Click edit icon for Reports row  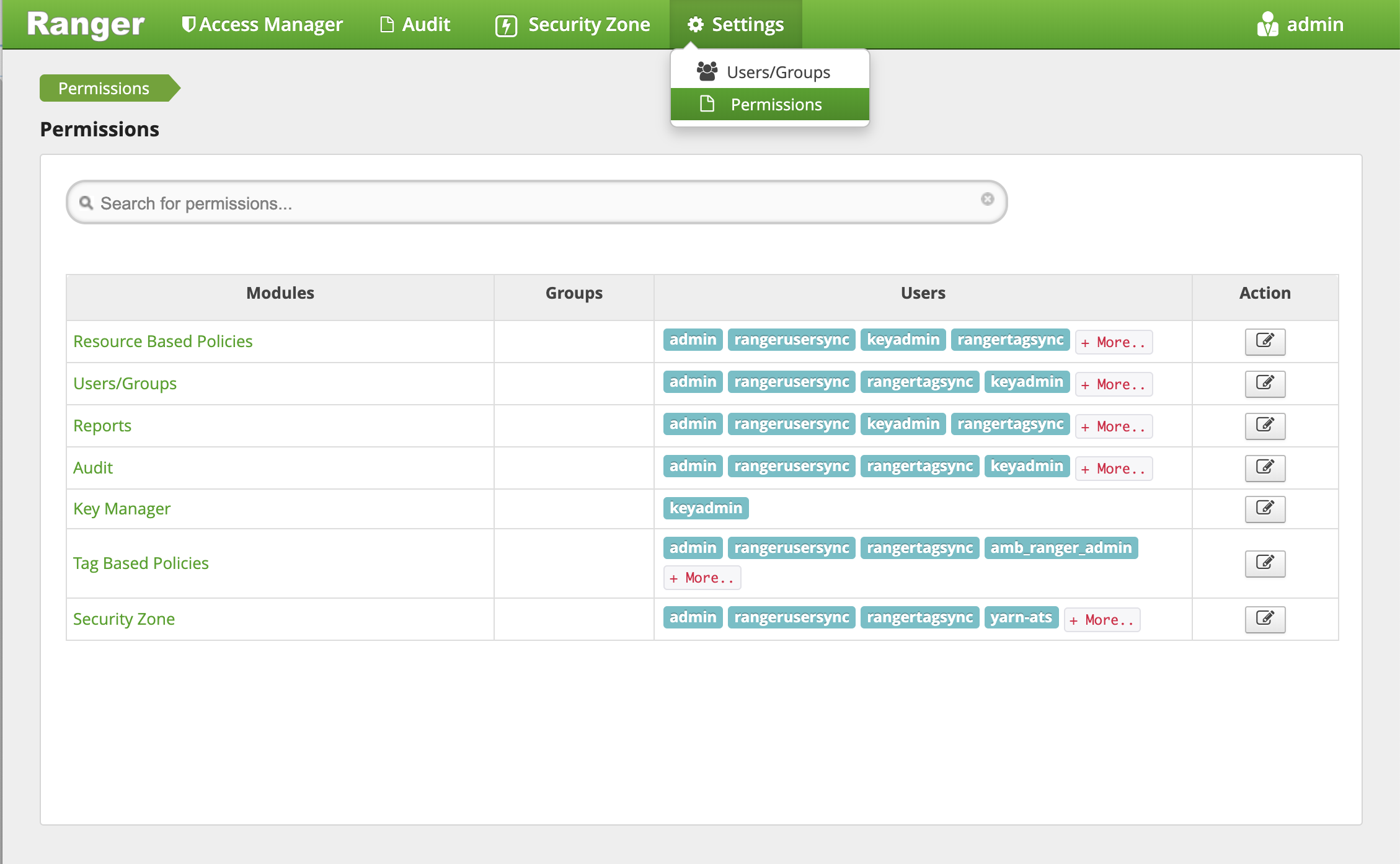tap(1265, 426)
